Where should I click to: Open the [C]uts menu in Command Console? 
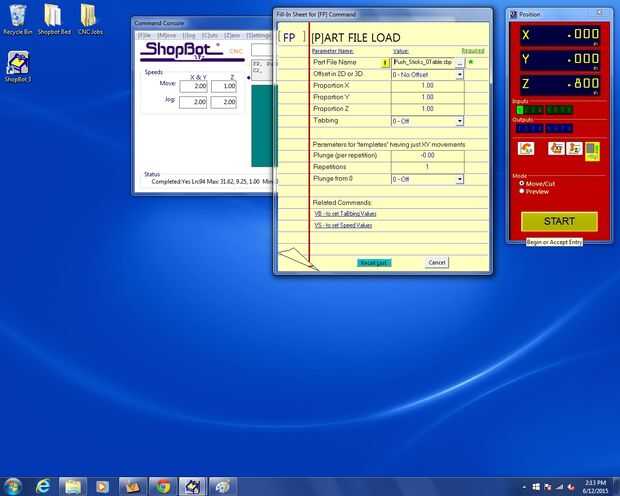point(210,36)
